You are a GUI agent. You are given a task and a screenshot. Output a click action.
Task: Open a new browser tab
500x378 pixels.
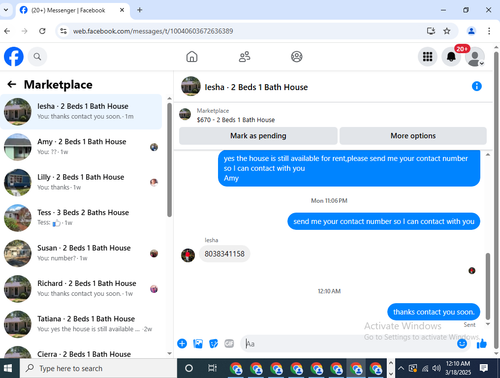140,10
